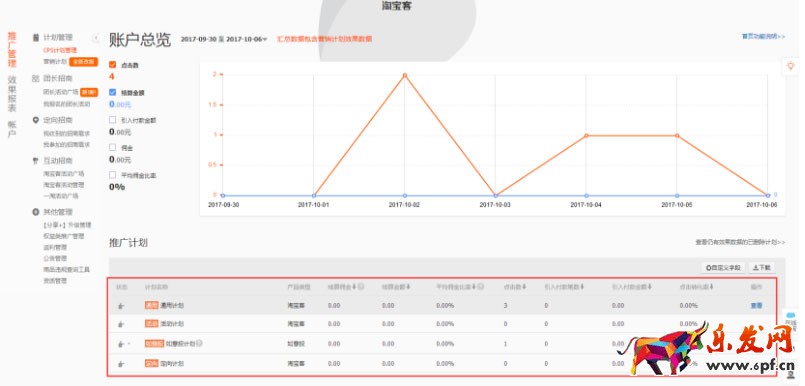Click the status hand icon on 通用计划 row
The image size is (805, 386).
pos(121,306)
